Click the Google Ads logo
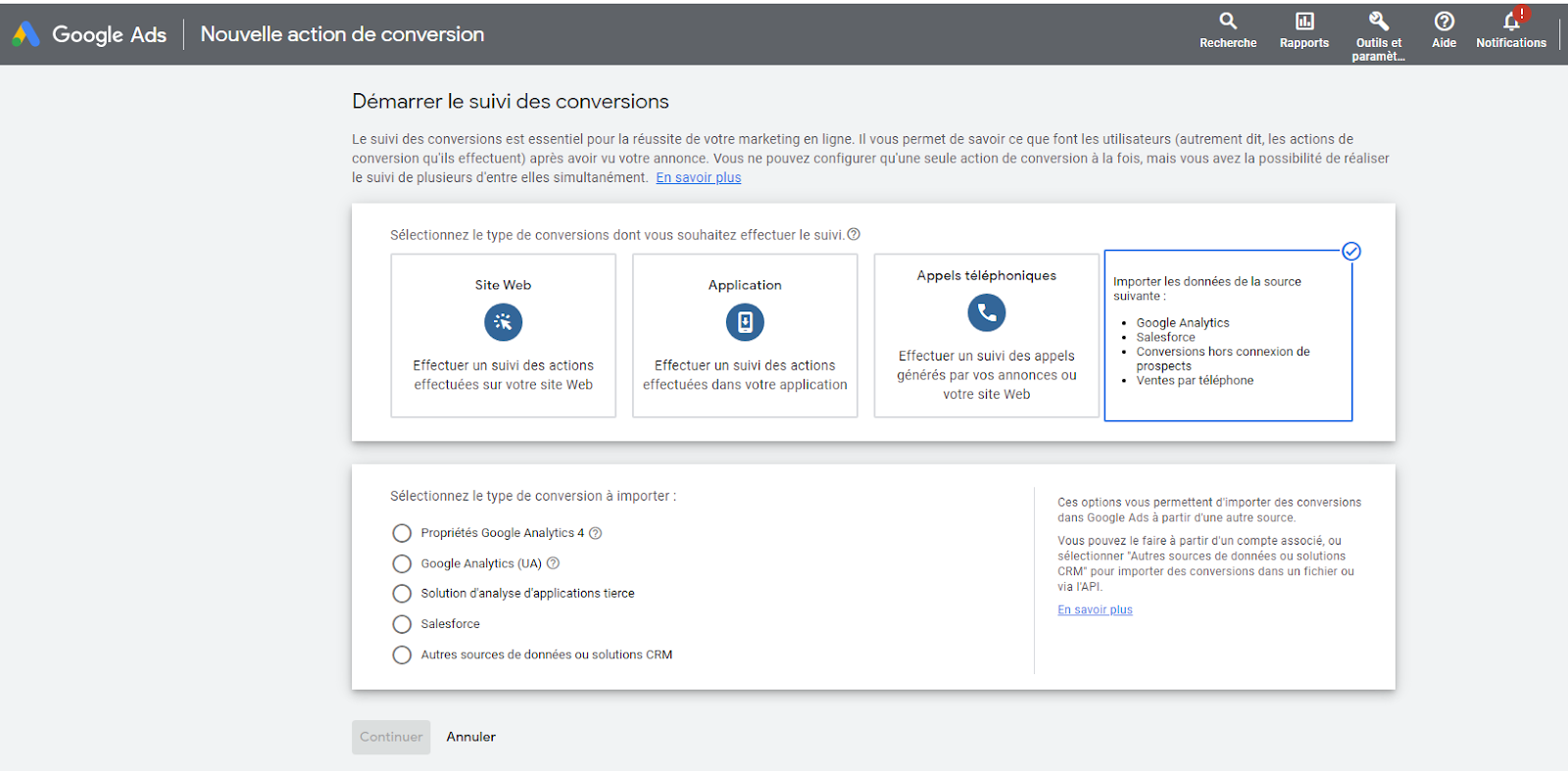 pos(25,34)
